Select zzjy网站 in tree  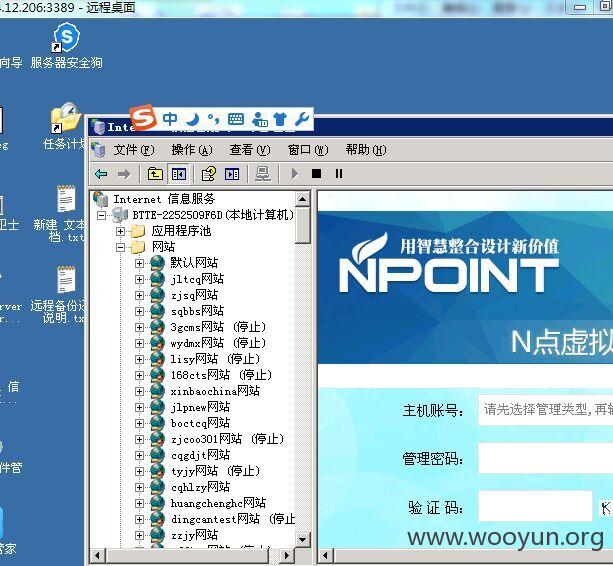[x=194, y=535]
